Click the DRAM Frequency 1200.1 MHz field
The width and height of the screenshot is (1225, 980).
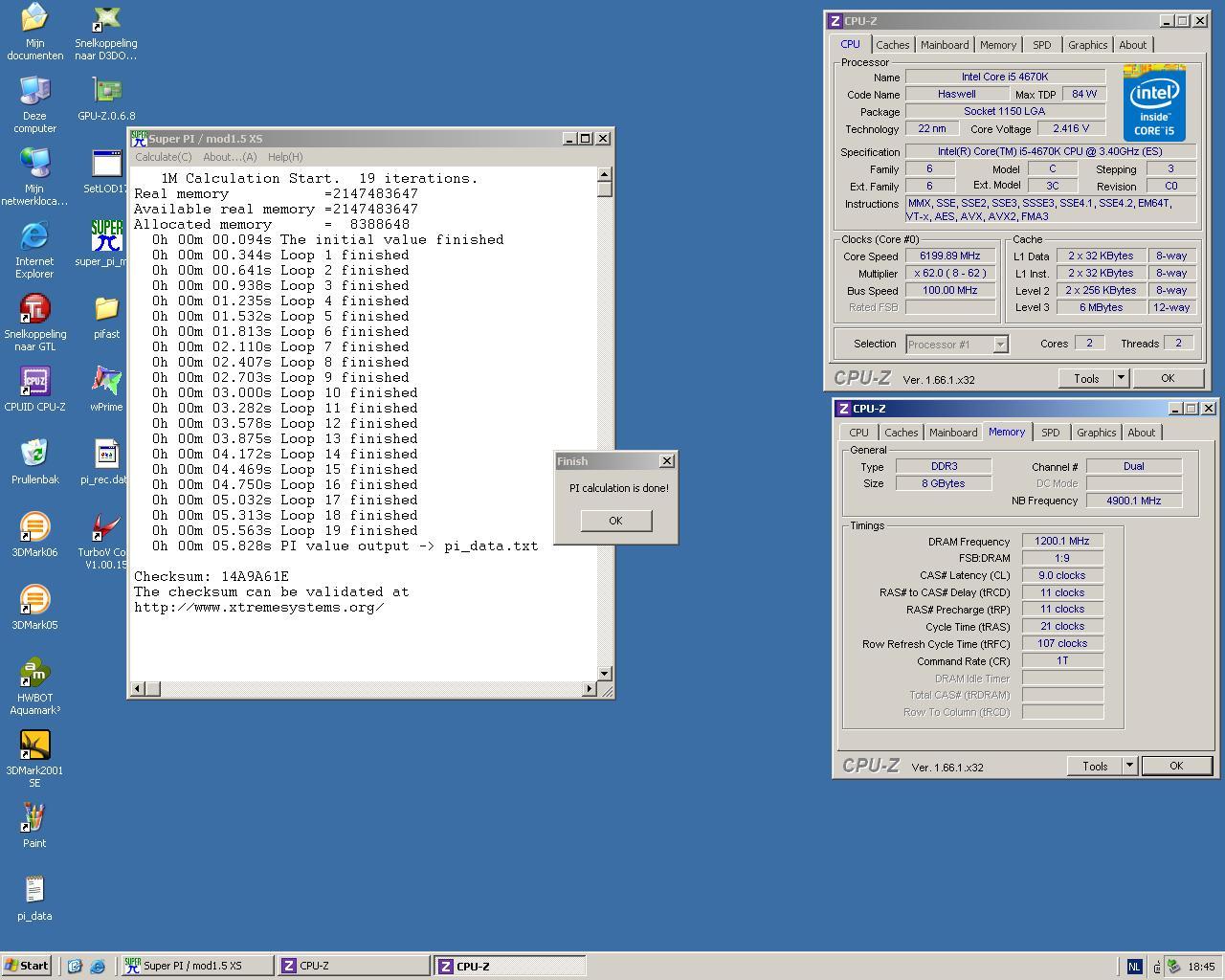pyautogui.click(x=1062, y=541)
